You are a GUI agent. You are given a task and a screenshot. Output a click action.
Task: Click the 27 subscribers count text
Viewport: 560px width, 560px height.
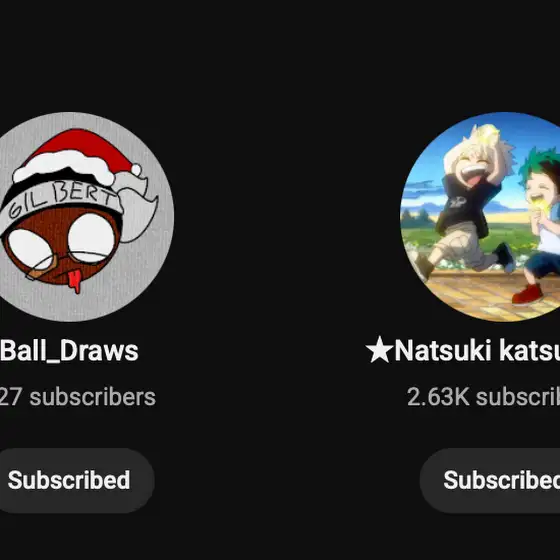pyautogui.click(x=78, y=397)
